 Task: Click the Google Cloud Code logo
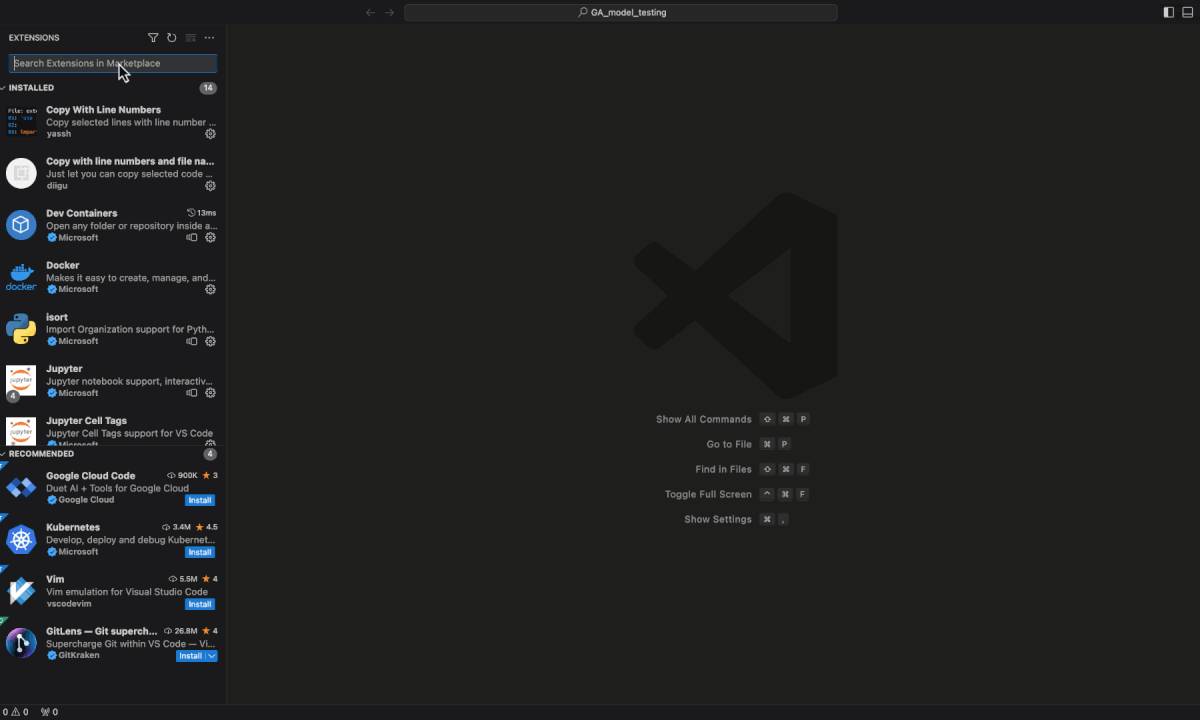[21, 488]
